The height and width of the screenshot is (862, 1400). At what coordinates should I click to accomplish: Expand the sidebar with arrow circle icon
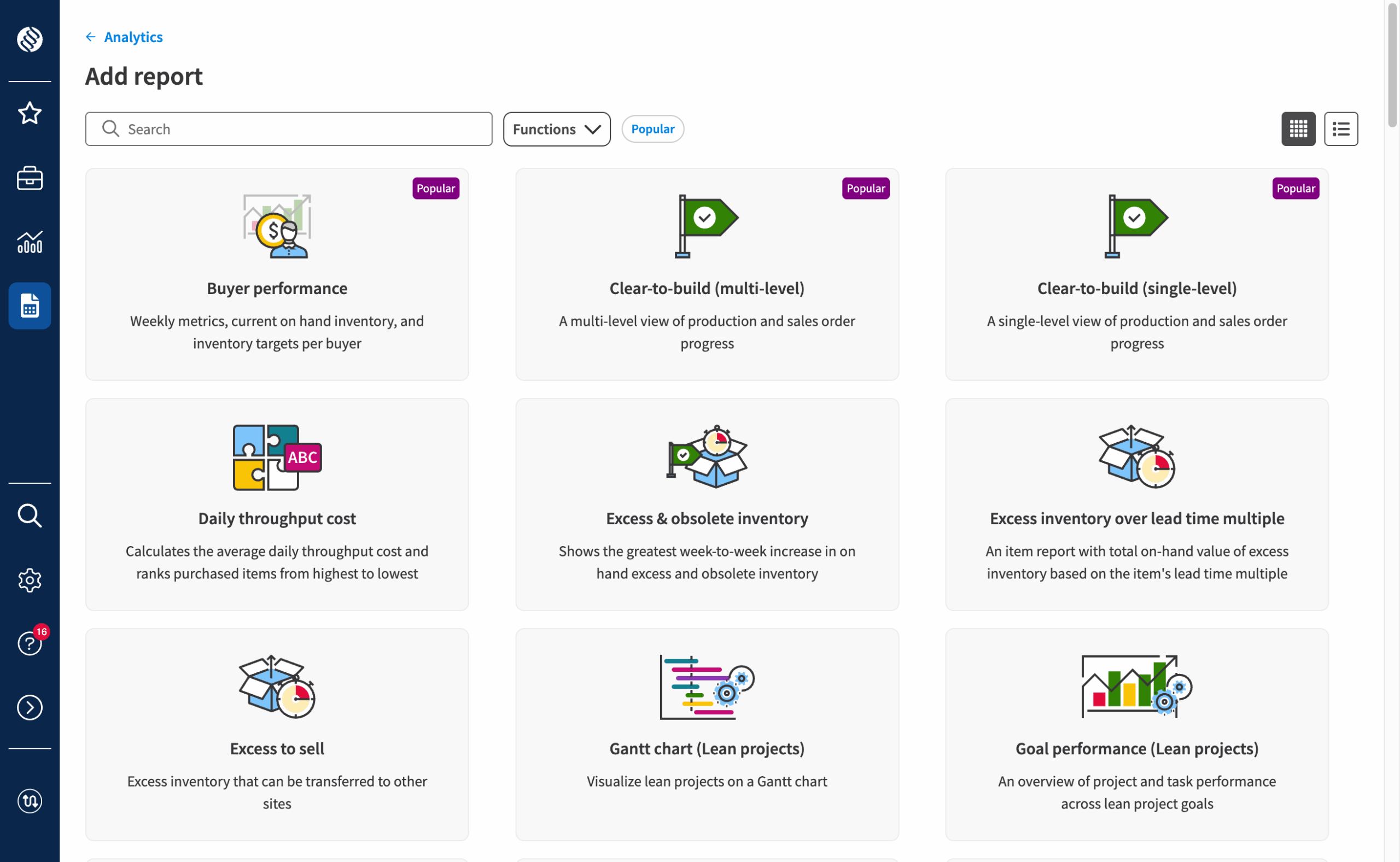pos(30,707)
